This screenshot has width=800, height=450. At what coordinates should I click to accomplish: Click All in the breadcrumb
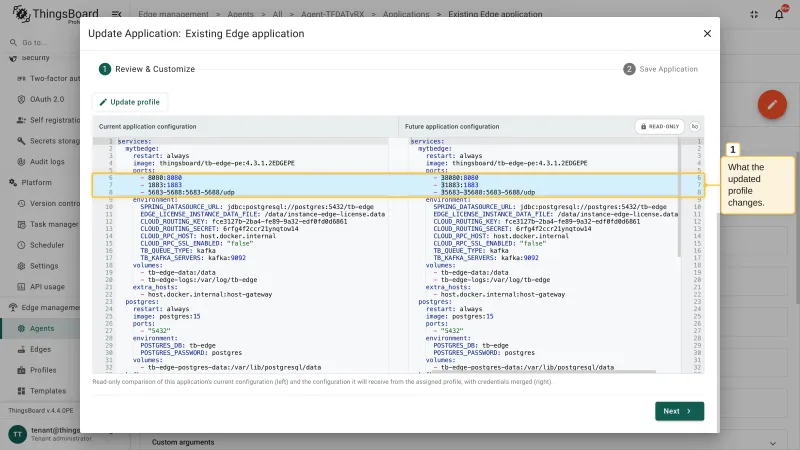point(278,14)
